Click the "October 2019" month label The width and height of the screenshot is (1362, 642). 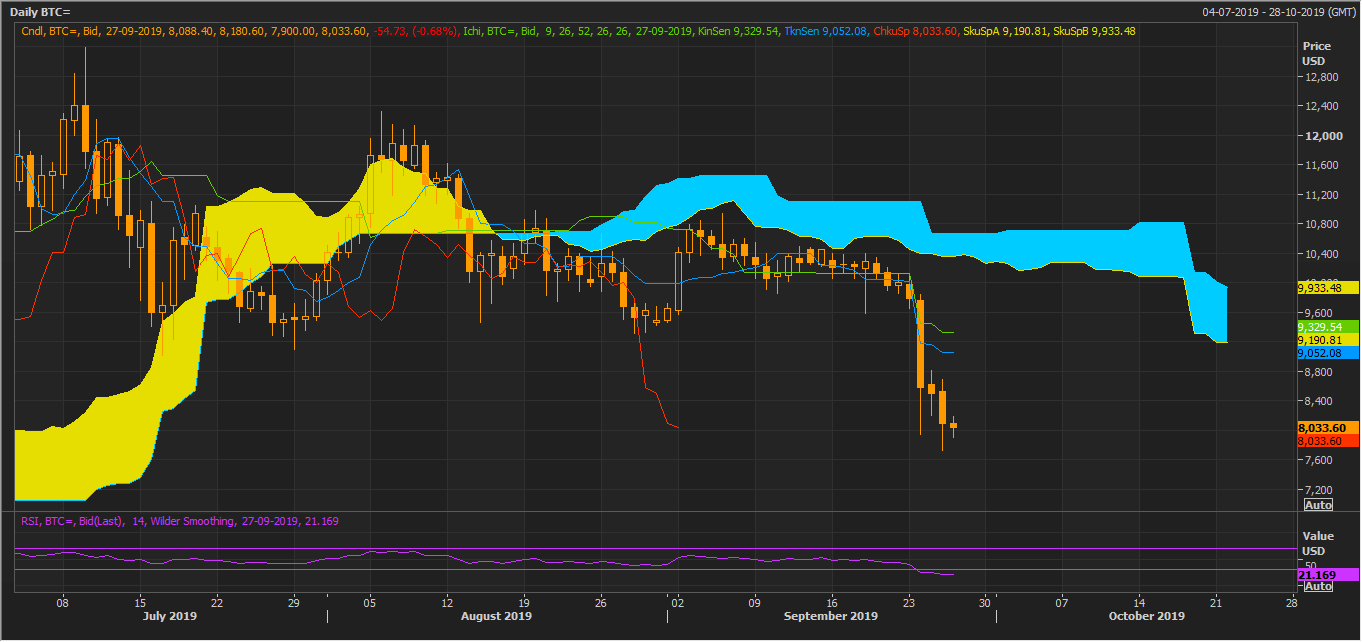tap(1147, 617)
